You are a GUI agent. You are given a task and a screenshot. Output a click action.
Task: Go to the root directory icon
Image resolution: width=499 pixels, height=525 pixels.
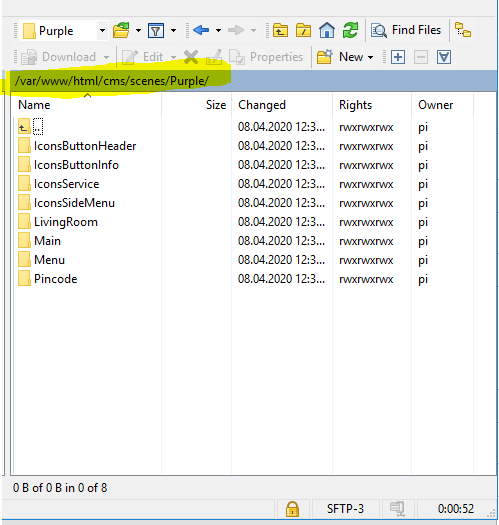[x=303, y=30]
